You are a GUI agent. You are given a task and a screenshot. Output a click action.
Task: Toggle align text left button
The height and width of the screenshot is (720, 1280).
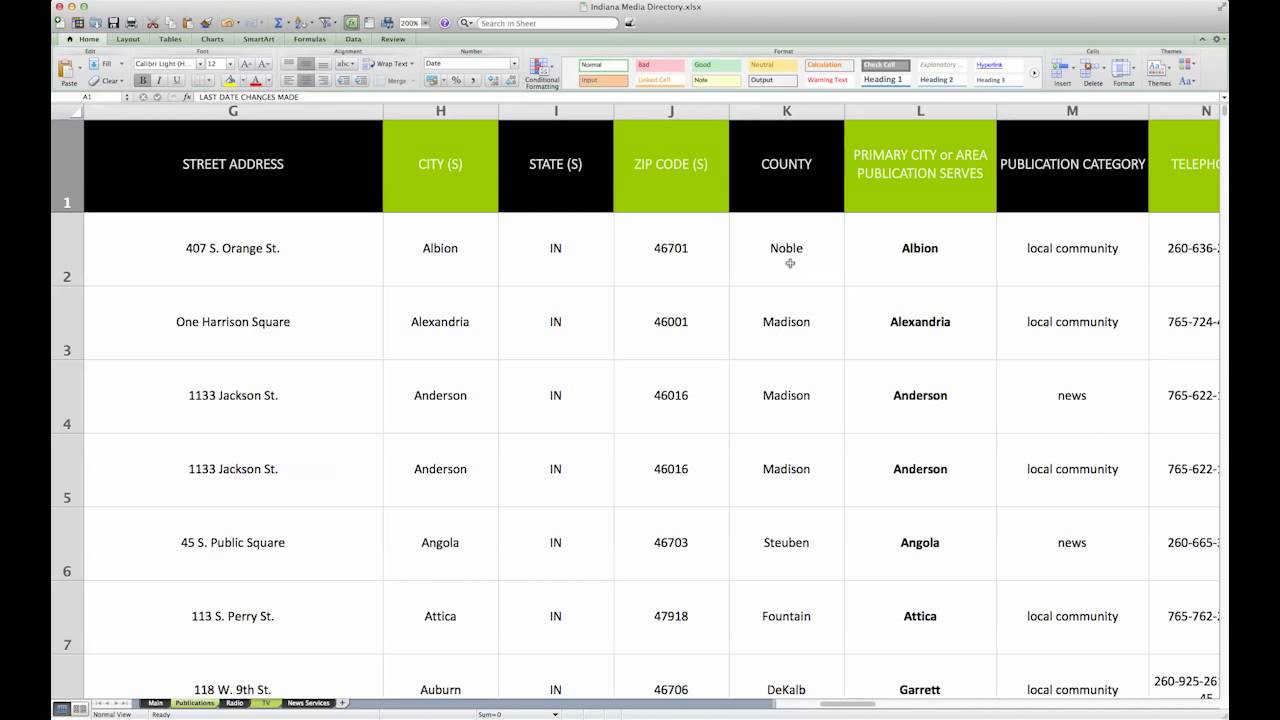coord(290,81)
